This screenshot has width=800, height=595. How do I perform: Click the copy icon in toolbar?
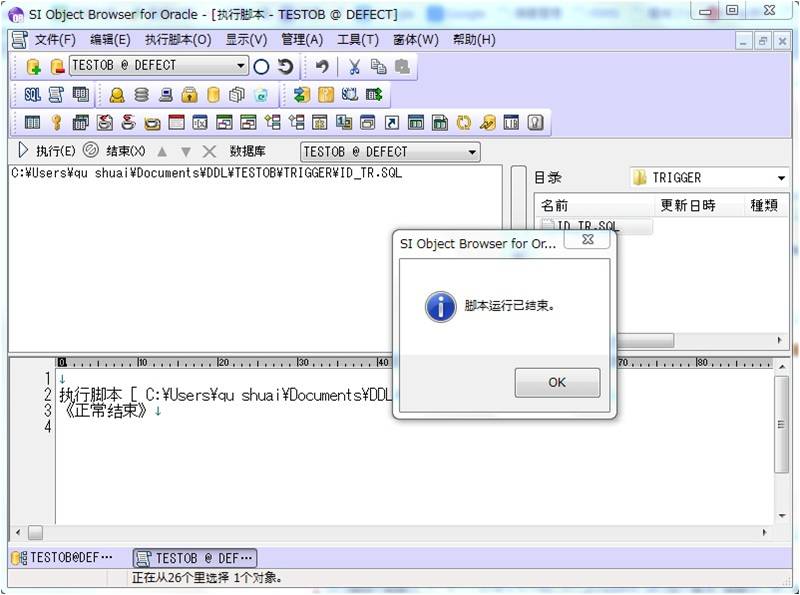(378, 66)
